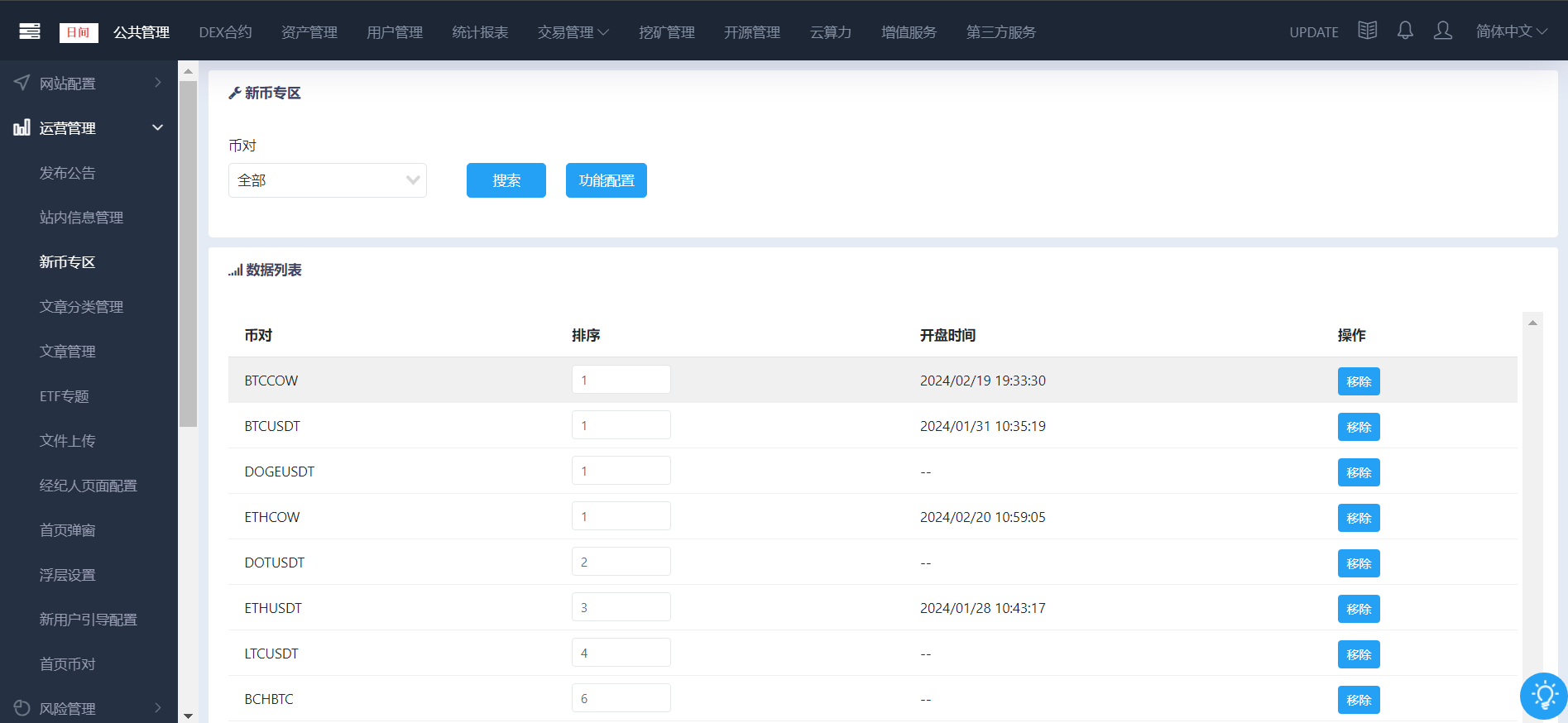Viewport: 1568px width, 723px height.
Task: Click the lightbulb help floating icon
Action: pyautogui.click(x=1544, y=696)
